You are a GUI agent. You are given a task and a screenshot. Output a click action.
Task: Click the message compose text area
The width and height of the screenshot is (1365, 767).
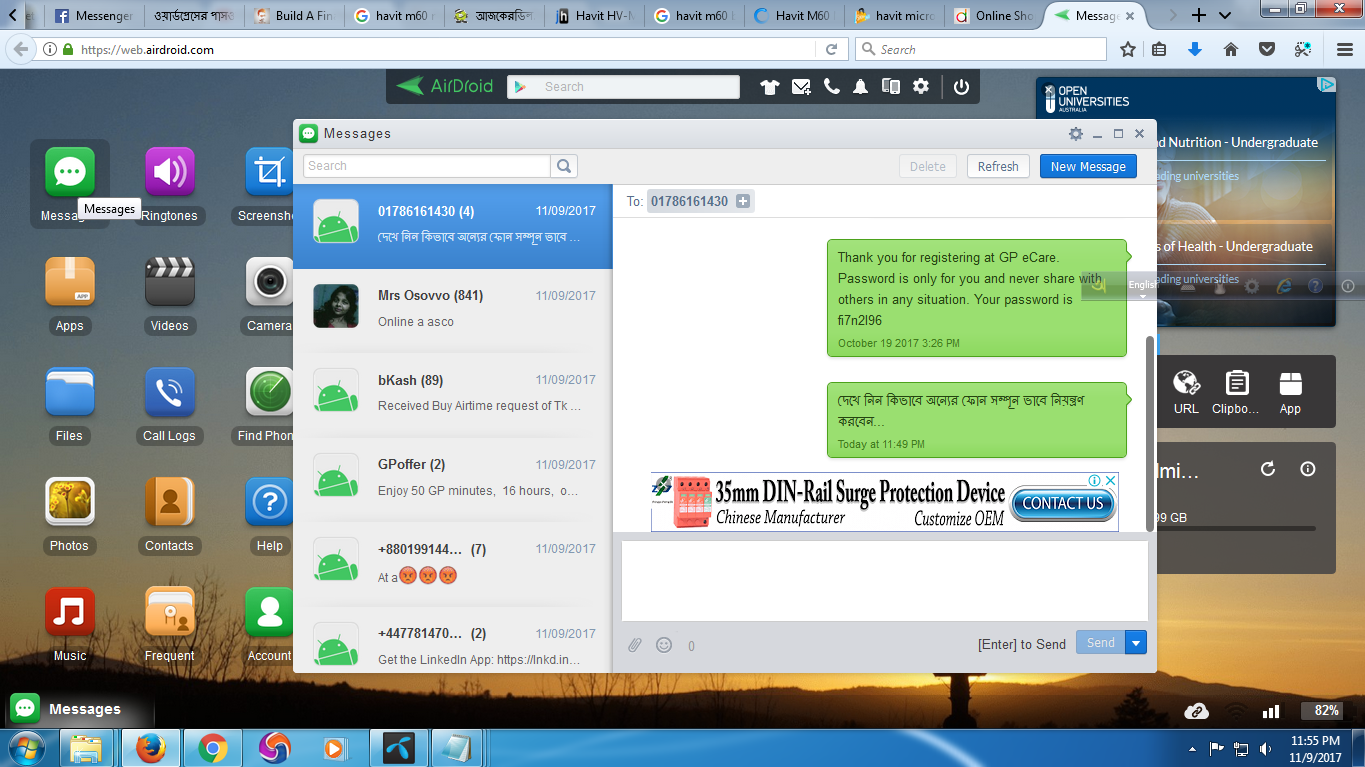click(x=885, y=581)
